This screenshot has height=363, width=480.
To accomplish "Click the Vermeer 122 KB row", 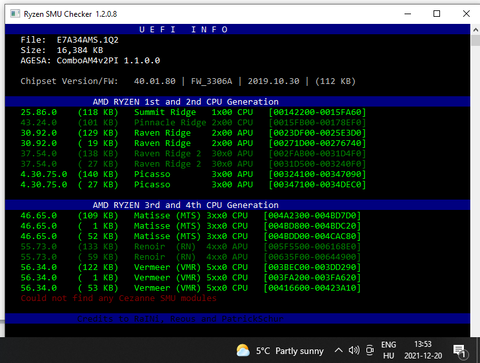I will pyautogui.click(x=191, y=267).
